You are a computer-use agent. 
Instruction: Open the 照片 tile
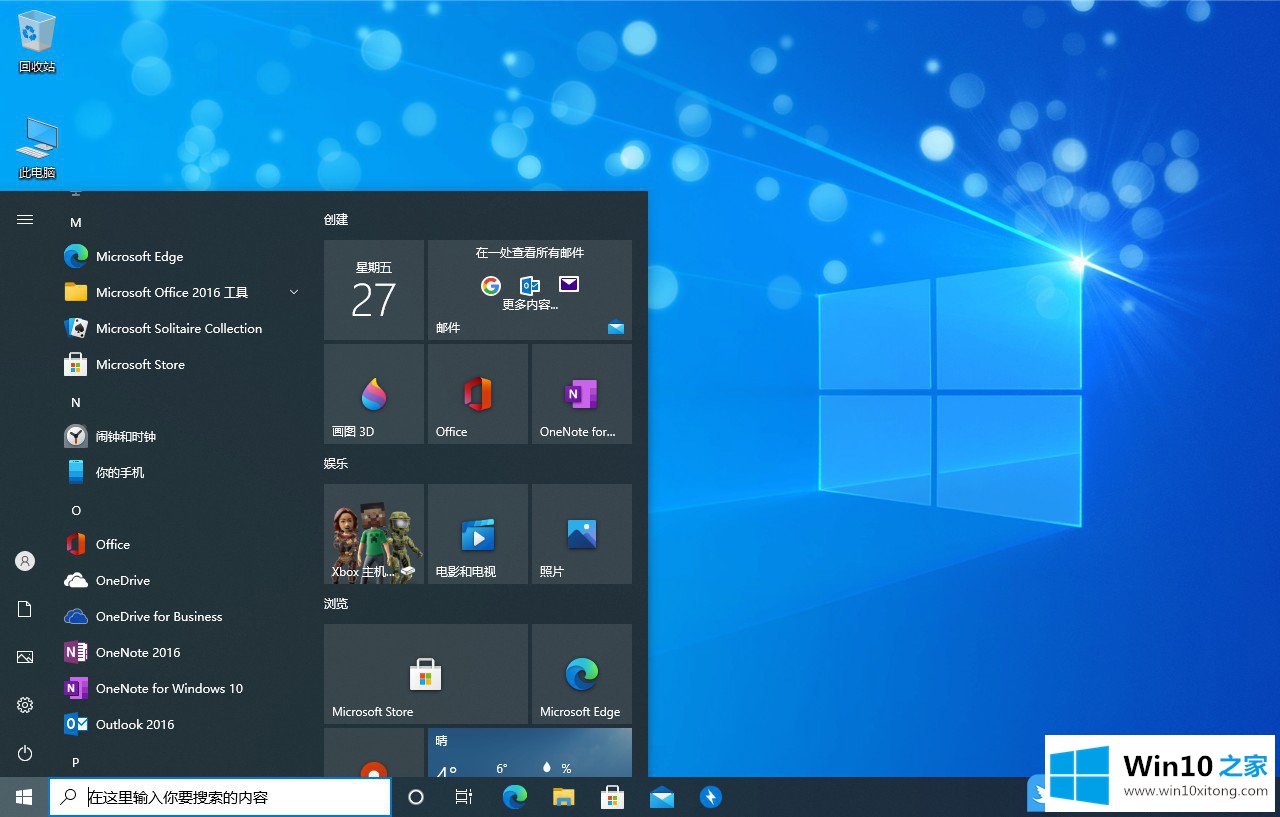tap(582, 534)
